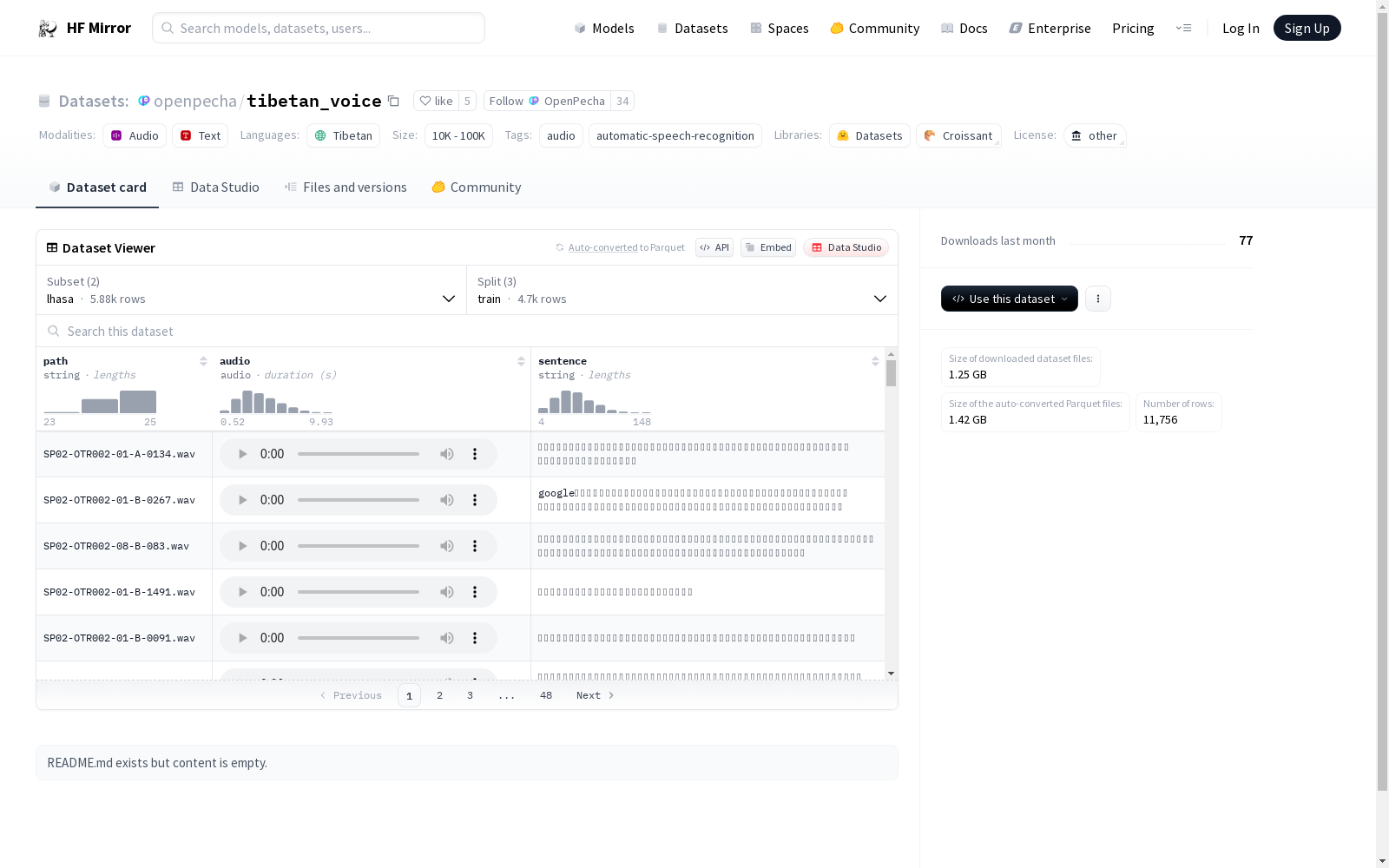The height and width of the screenshot is (868, 1389).
Task: Play audio for SP02-OTR002-01-B-1491.wav
Action: click(242, 592)
